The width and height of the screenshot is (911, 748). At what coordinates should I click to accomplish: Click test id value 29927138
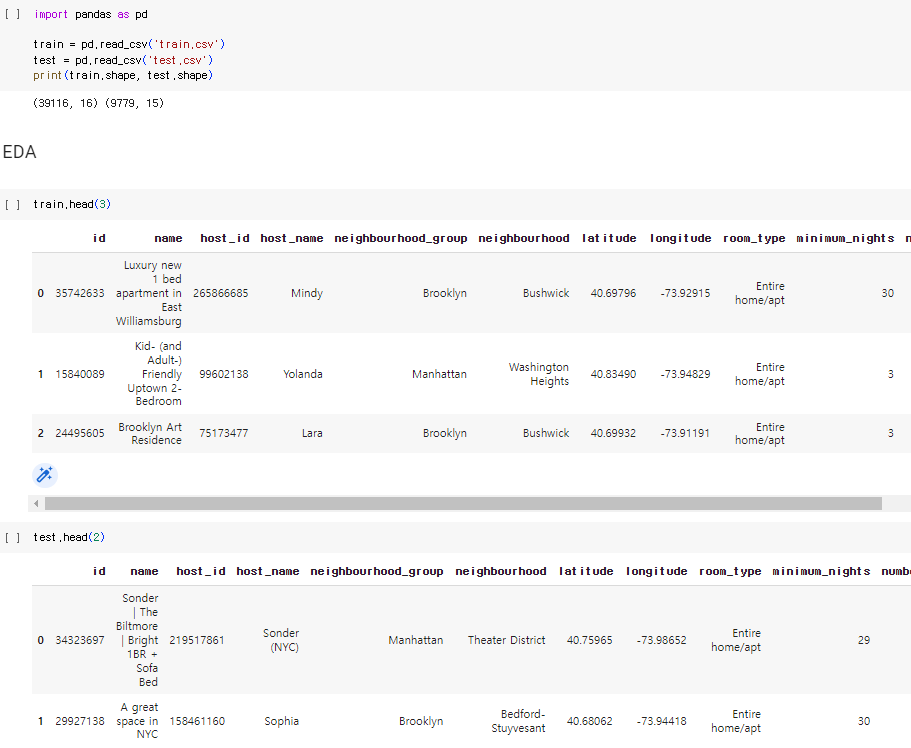[x=80, y=721]
